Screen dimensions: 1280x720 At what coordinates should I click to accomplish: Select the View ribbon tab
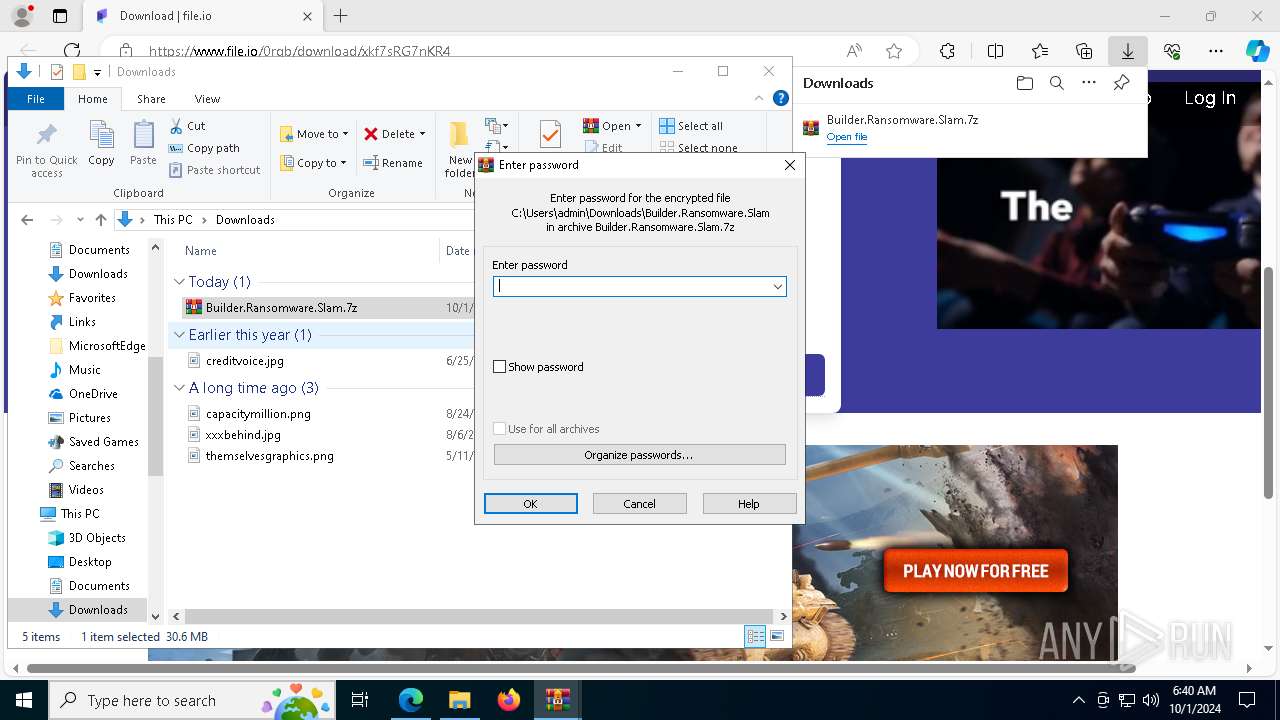[207, 99]
